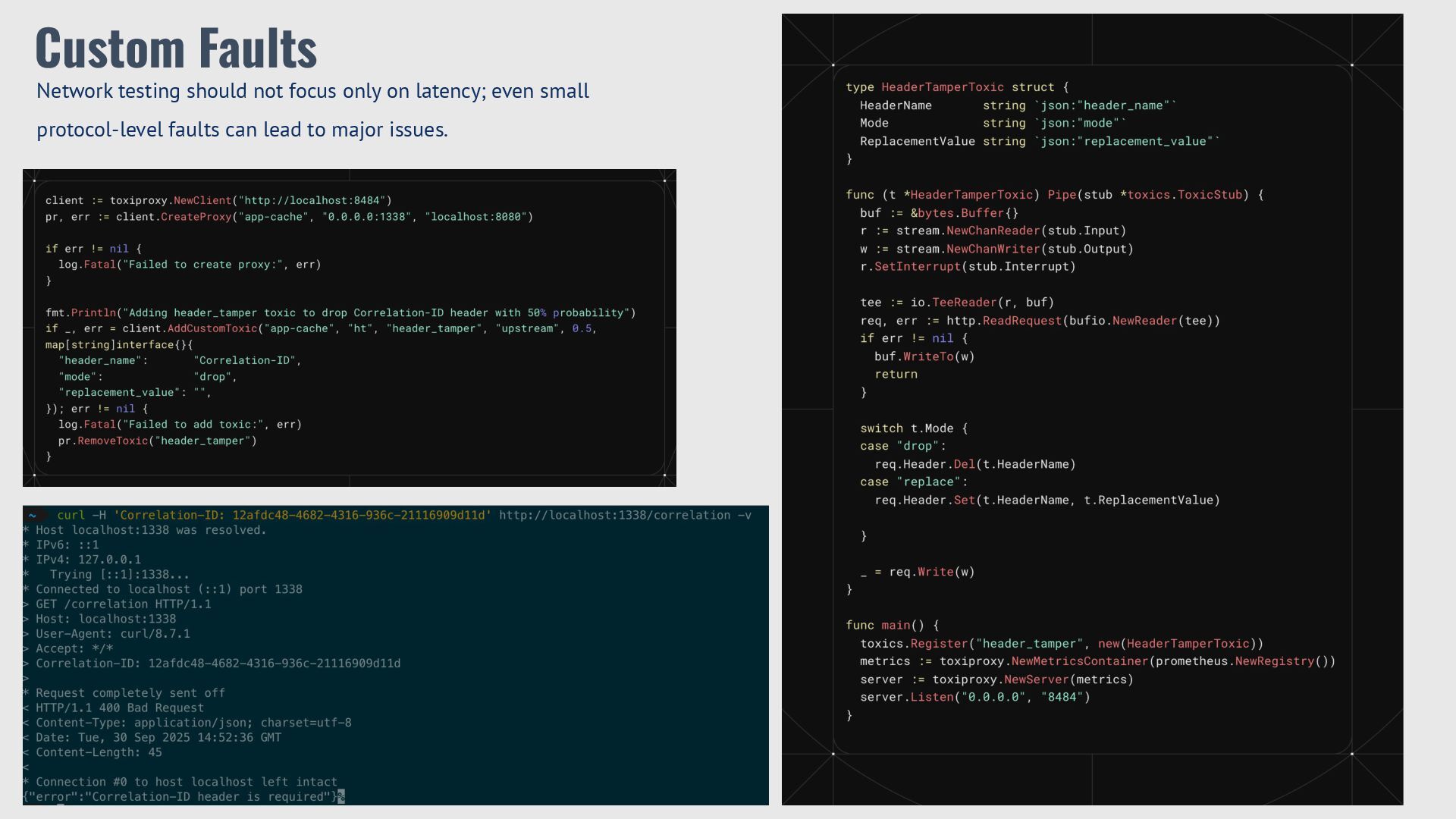Viewport: 1456px width, 819px height.
Task: Click the server.Listen 8484 line
Action: (x=974, y=698)
